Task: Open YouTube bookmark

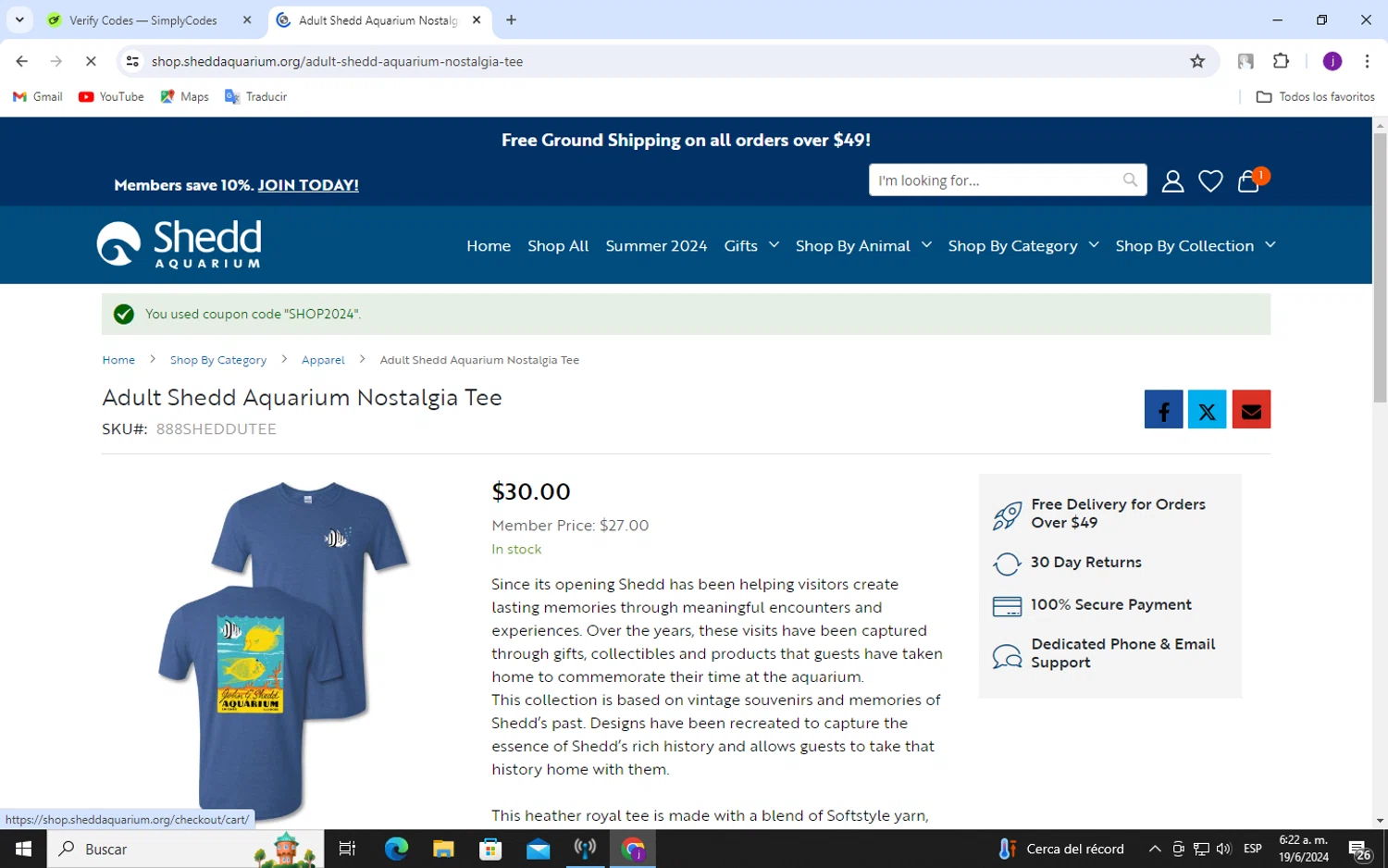Action: click(111, 96)
